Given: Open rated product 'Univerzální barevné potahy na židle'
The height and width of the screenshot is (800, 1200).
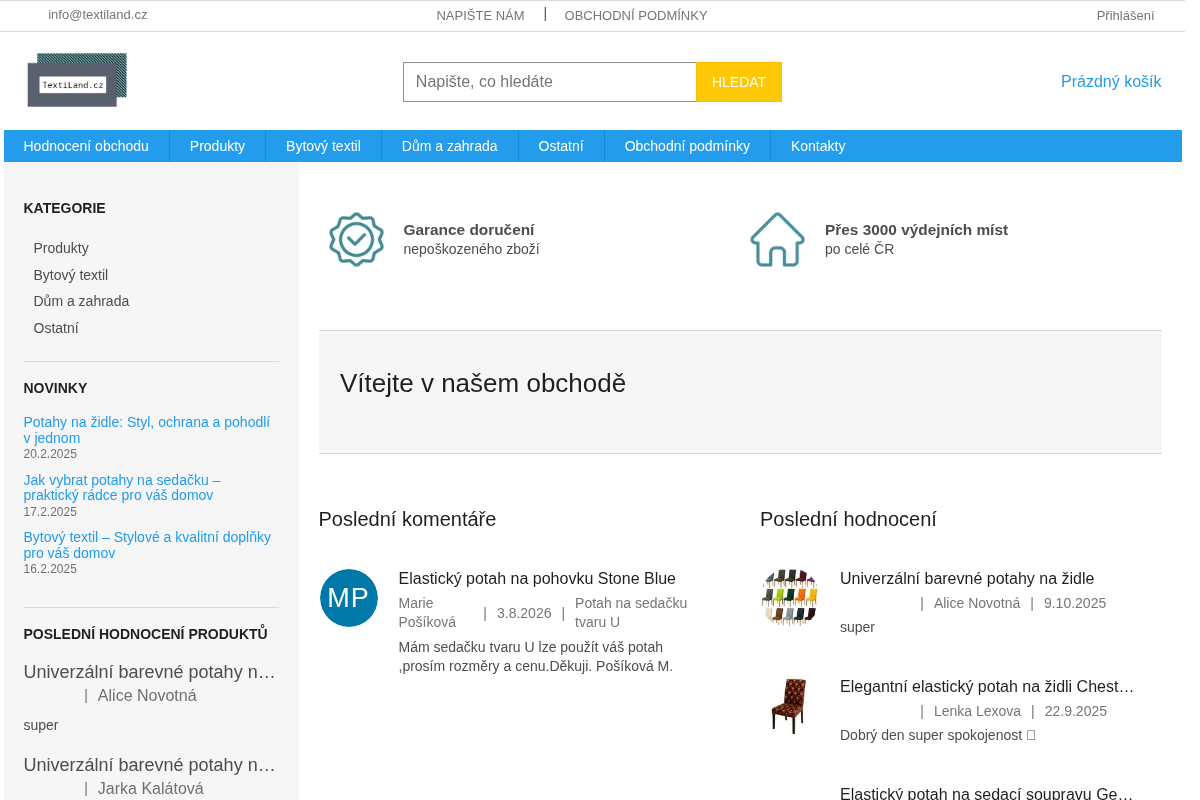Looking at the screenshot, I should click(967, 578).
